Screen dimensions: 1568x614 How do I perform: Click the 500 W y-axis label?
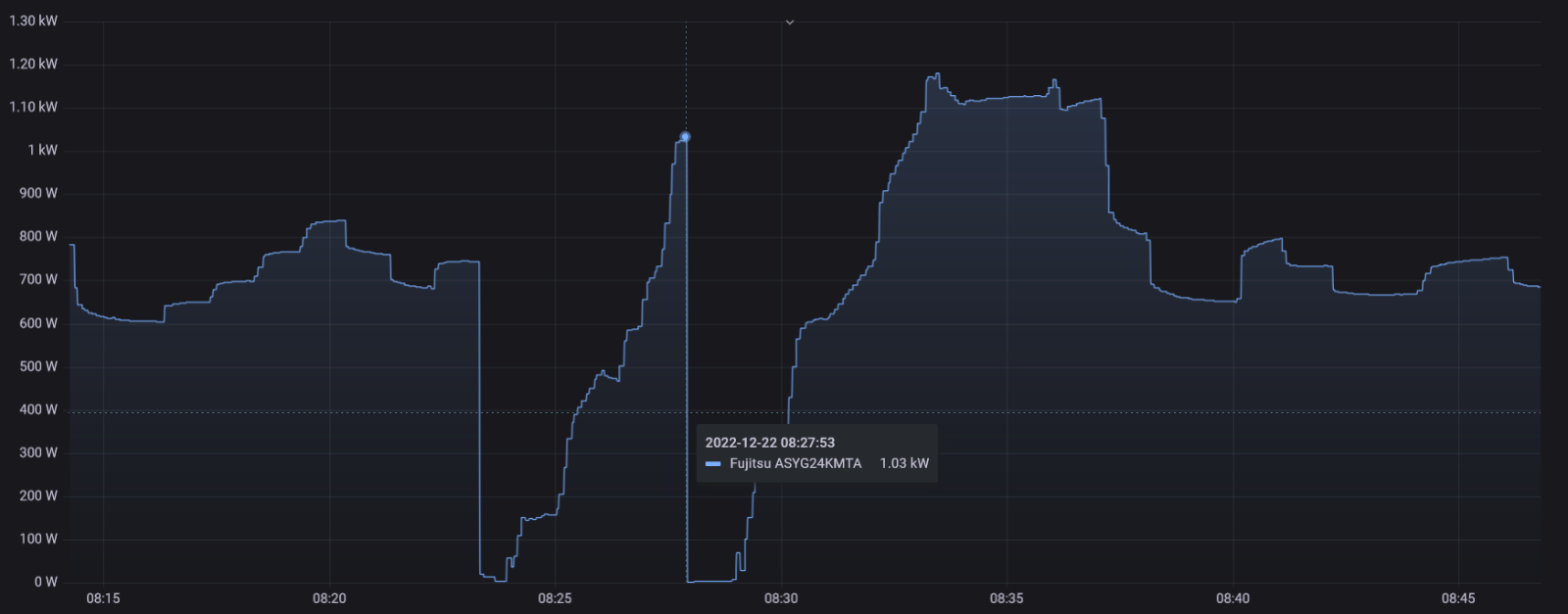pos(38,366)
